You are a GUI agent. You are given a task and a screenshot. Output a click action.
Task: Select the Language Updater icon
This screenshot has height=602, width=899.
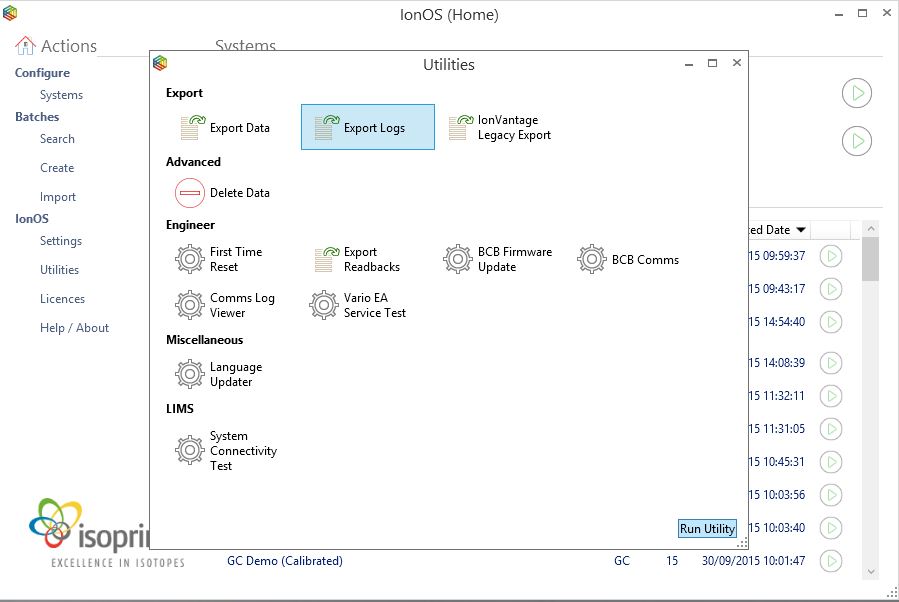190,374
